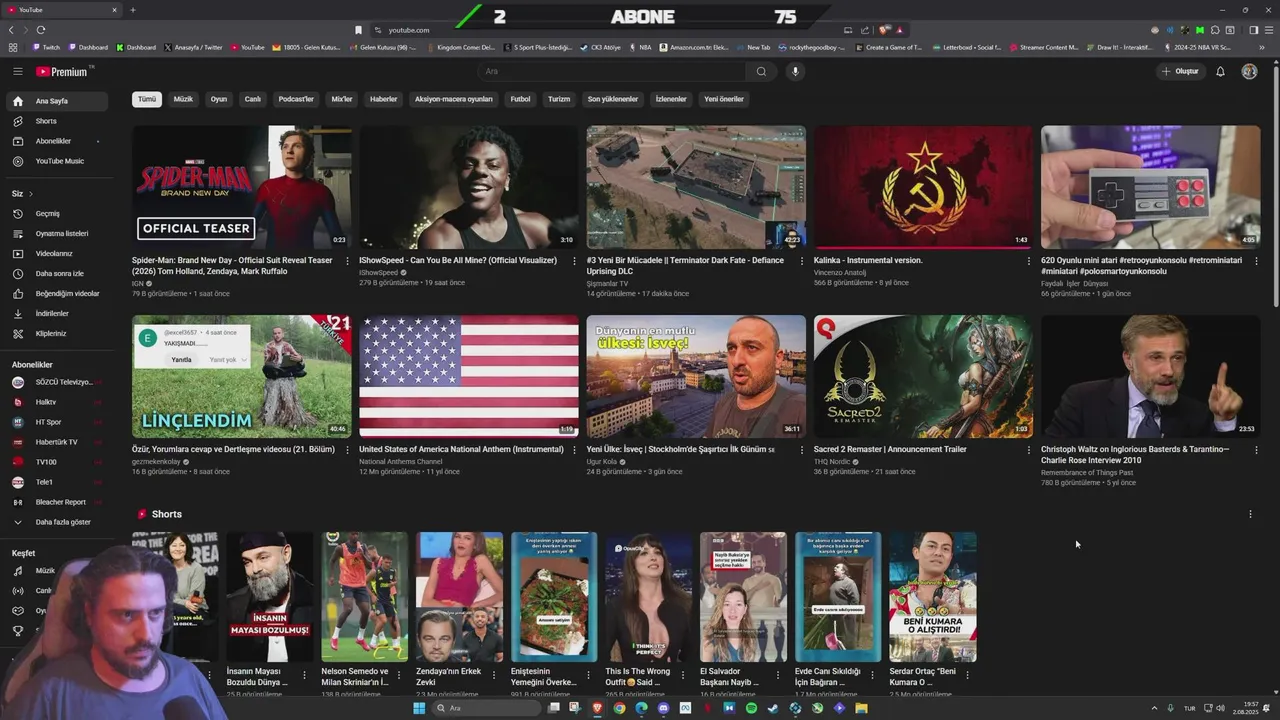This screenshot has width=1280, height=720.
Task: Open options menu for Sacred 2 video
Action: click(1028, 450)
